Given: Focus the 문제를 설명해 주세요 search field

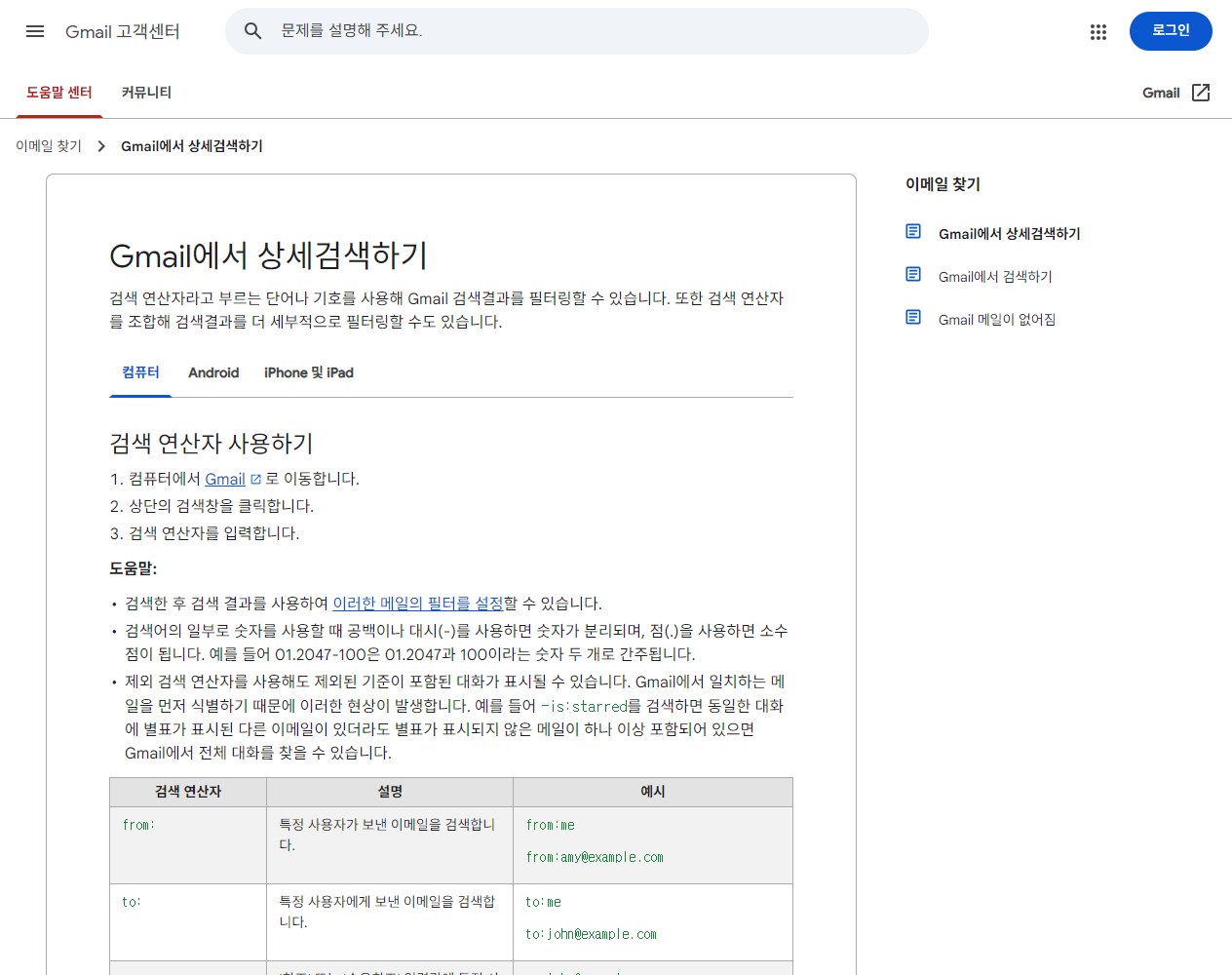Looking at the screenshot, I should click(577, 31).
